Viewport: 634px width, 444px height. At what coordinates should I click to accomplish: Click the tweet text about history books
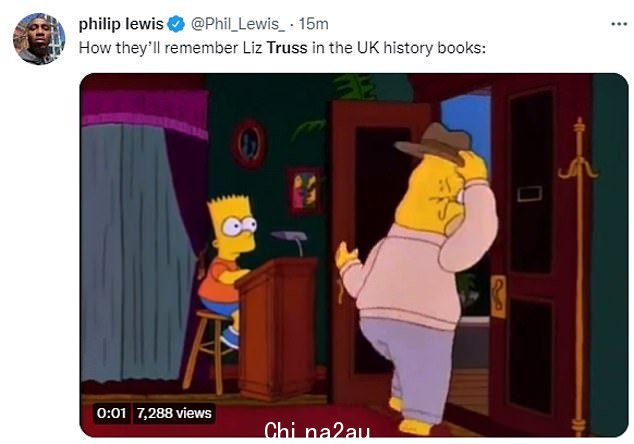[x=282, y=48]
